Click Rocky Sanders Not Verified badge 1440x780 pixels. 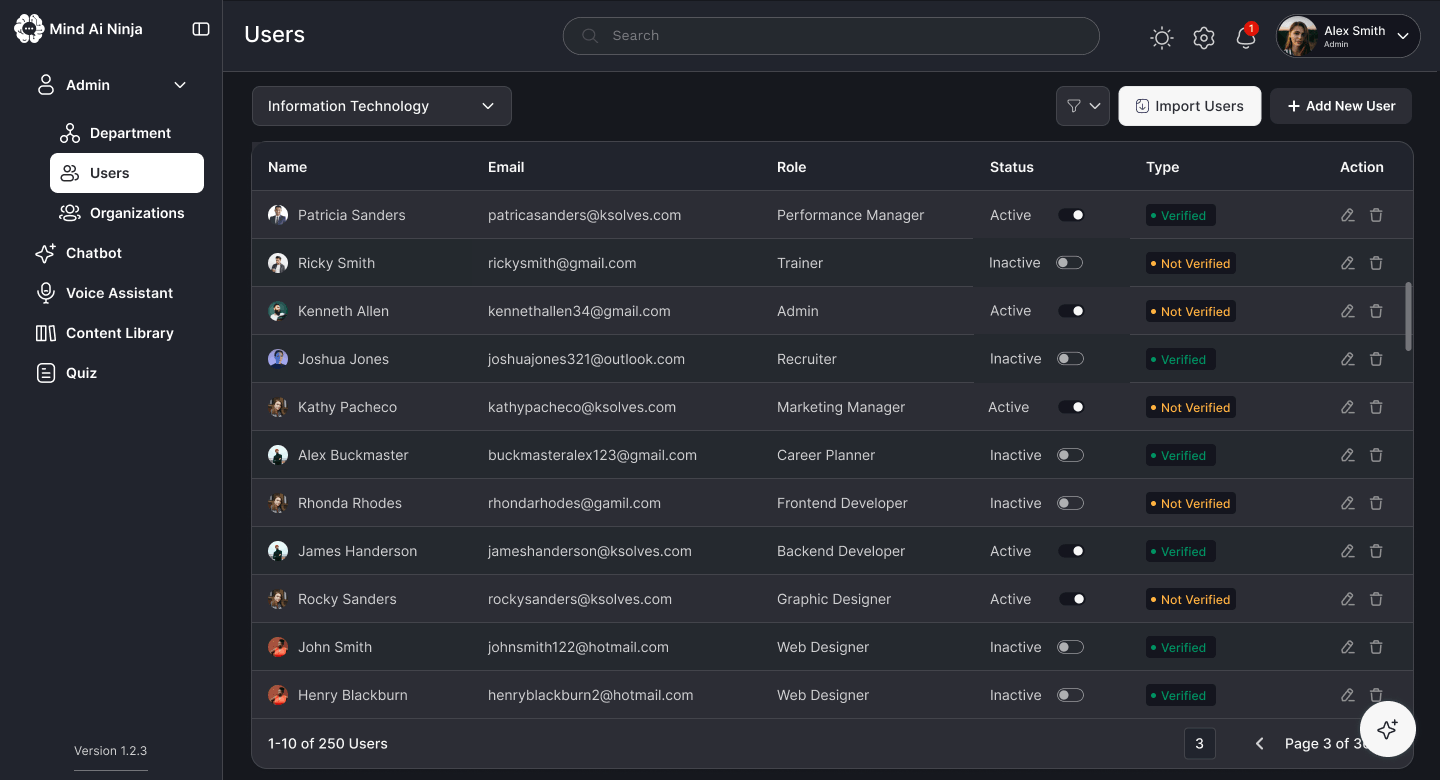pos(1191,599)
